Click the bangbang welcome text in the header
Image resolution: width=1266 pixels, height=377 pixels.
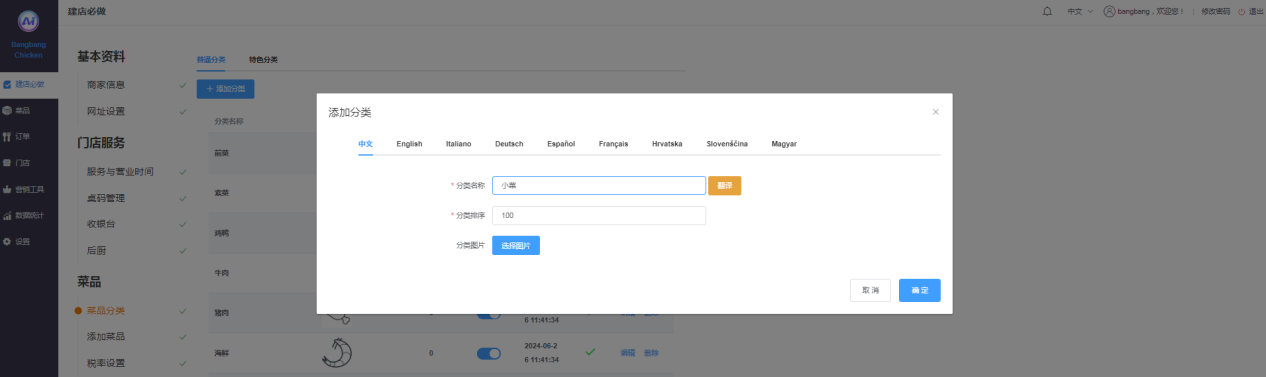pyautogui.click(x=1150, y=11)
